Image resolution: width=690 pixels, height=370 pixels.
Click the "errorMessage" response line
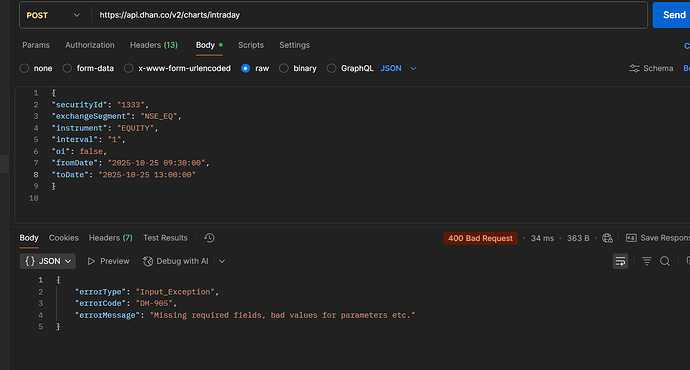coord(245,315)
